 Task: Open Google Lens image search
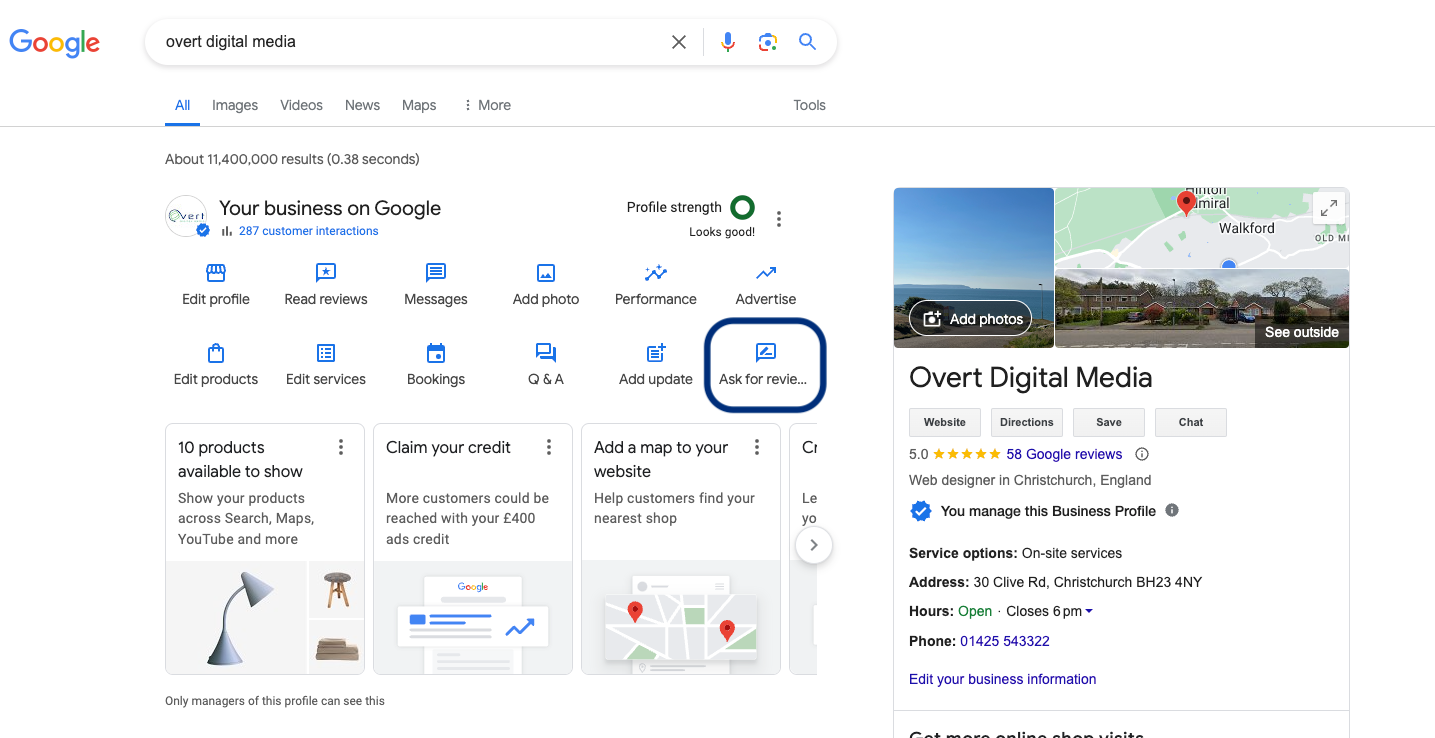click(768, 42)
